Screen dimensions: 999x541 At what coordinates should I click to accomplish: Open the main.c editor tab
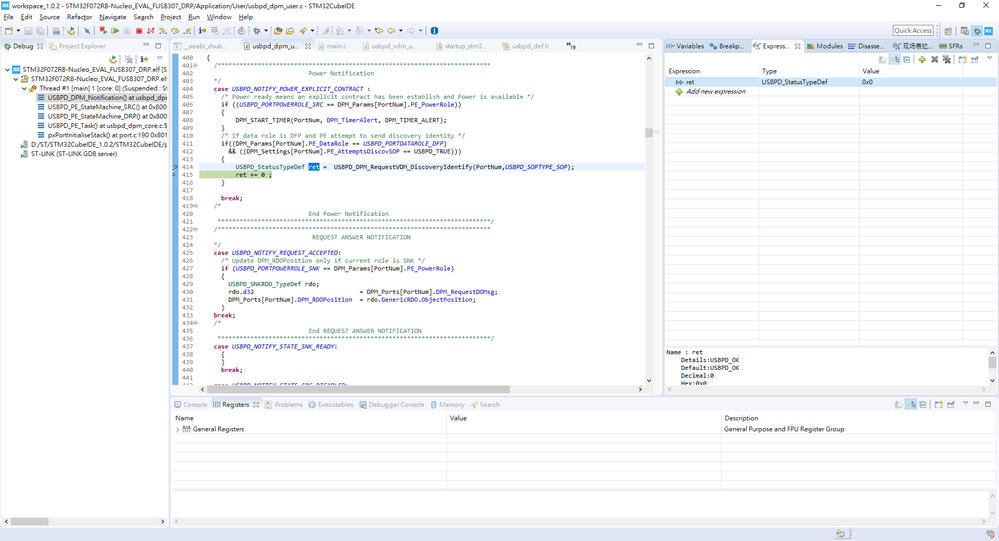[333, 46]
